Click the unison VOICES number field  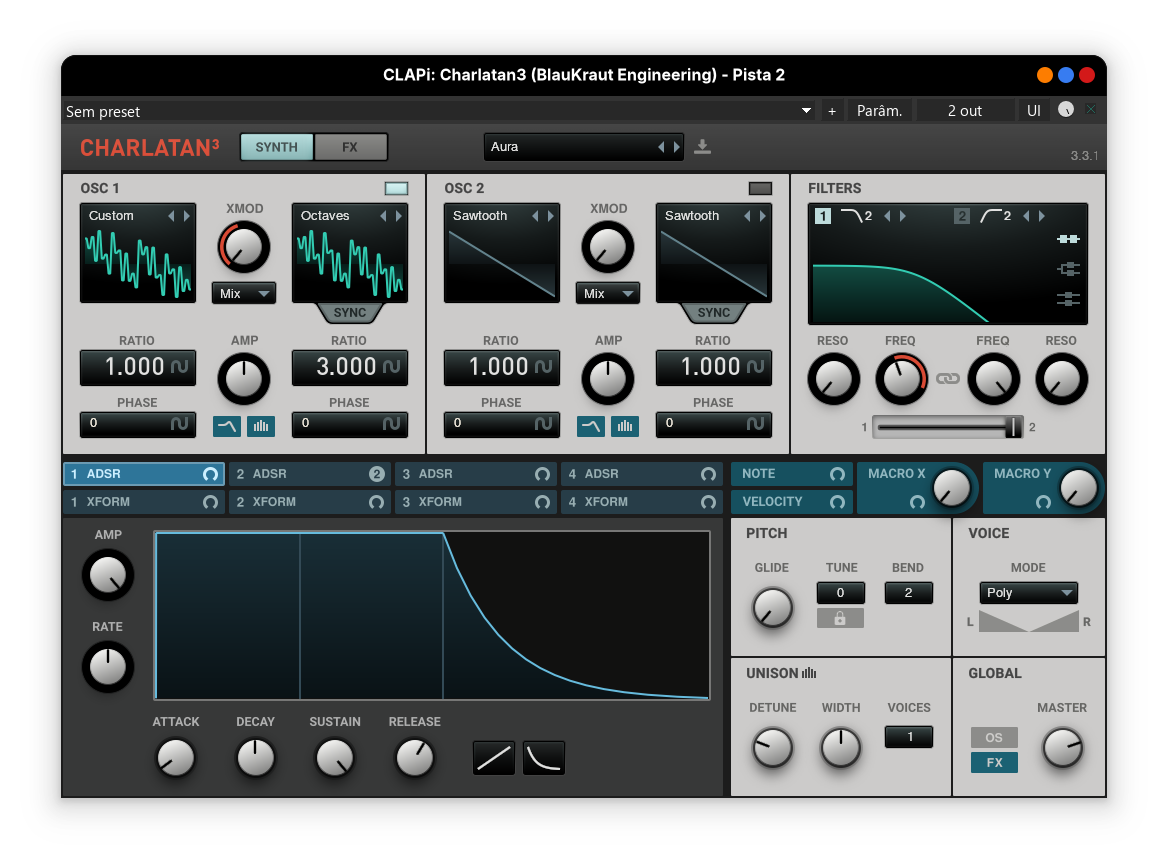(909, 737)
